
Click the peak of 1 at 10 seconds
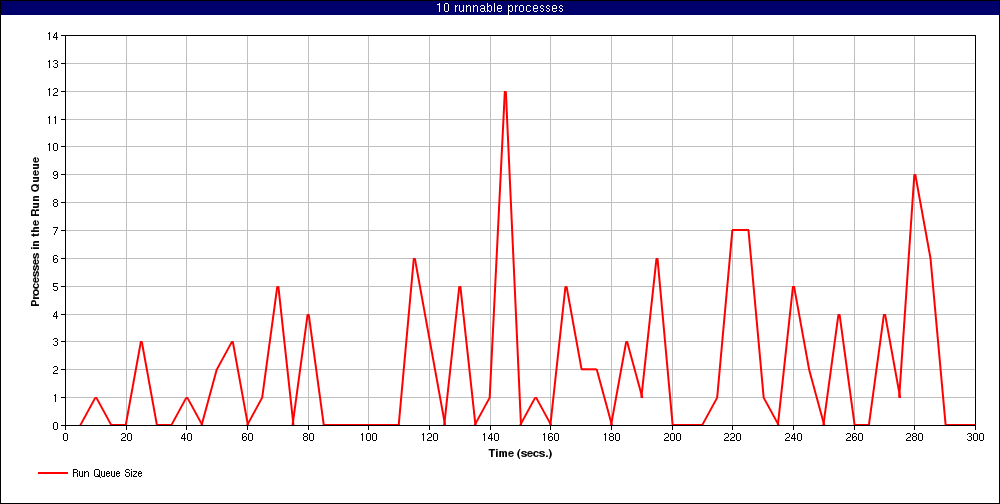(96, 397)
